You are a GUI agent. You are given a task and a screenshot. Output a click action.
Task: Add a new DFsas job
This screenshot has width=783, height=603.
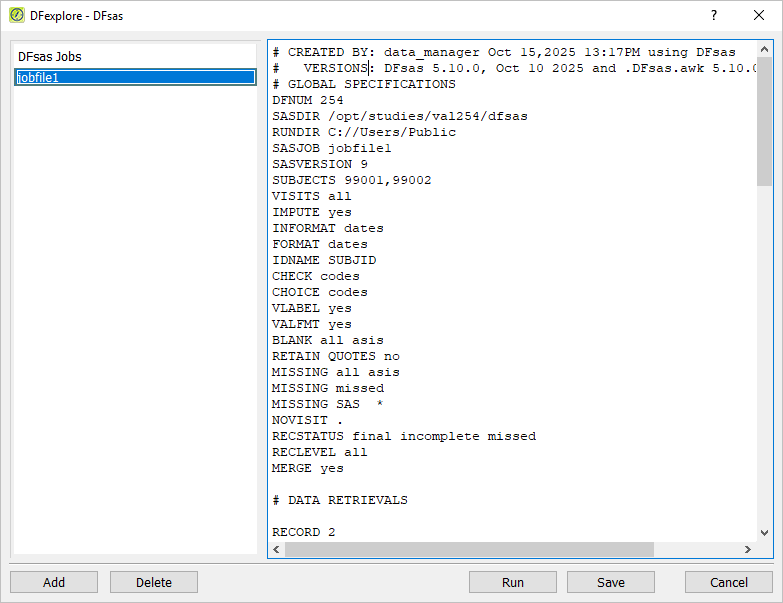pos(54,583)
